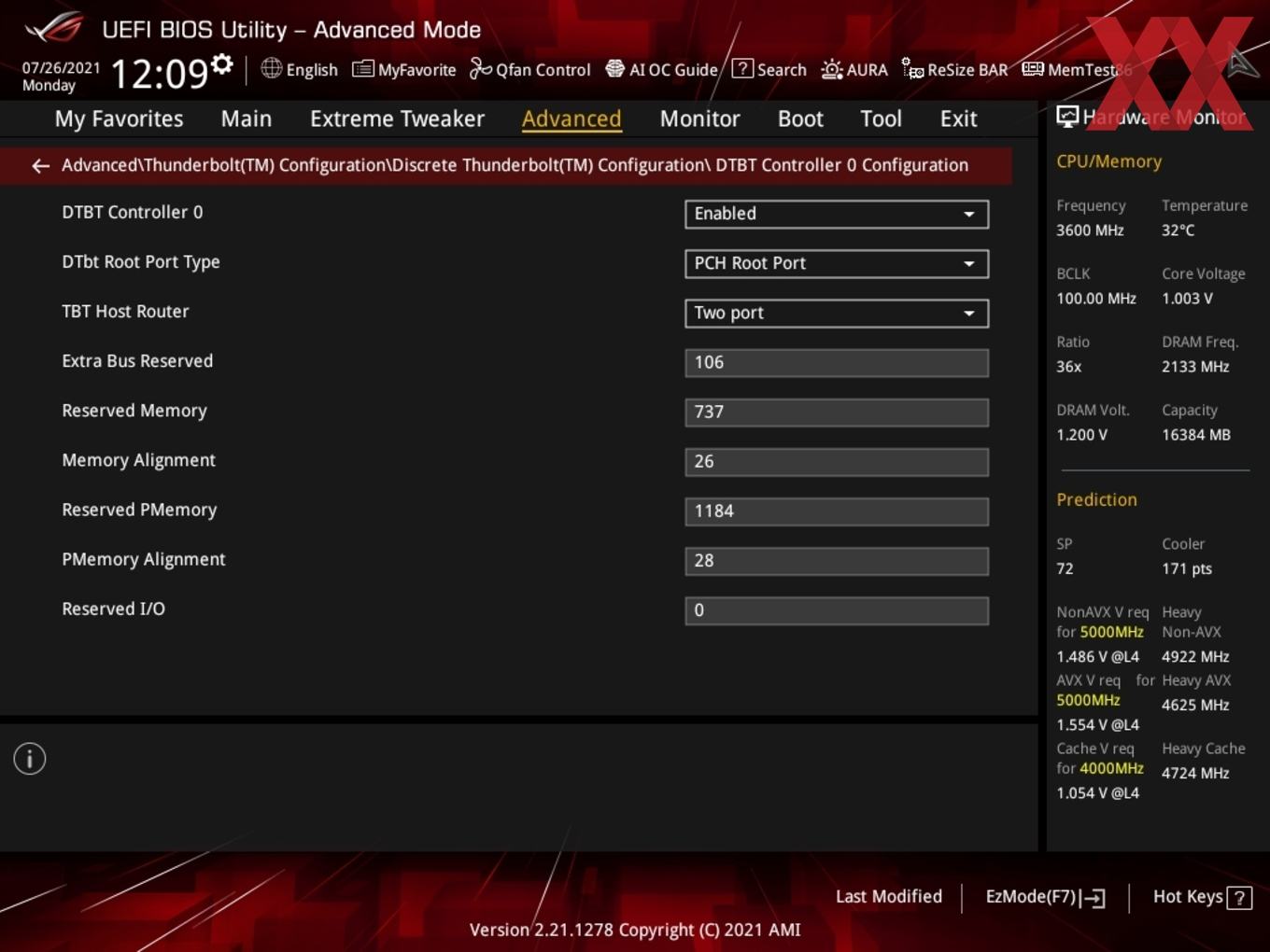Screen dimensions: 1270x952
Task: Open the DTbt Root Port Type dropdown
Action: 837,263
